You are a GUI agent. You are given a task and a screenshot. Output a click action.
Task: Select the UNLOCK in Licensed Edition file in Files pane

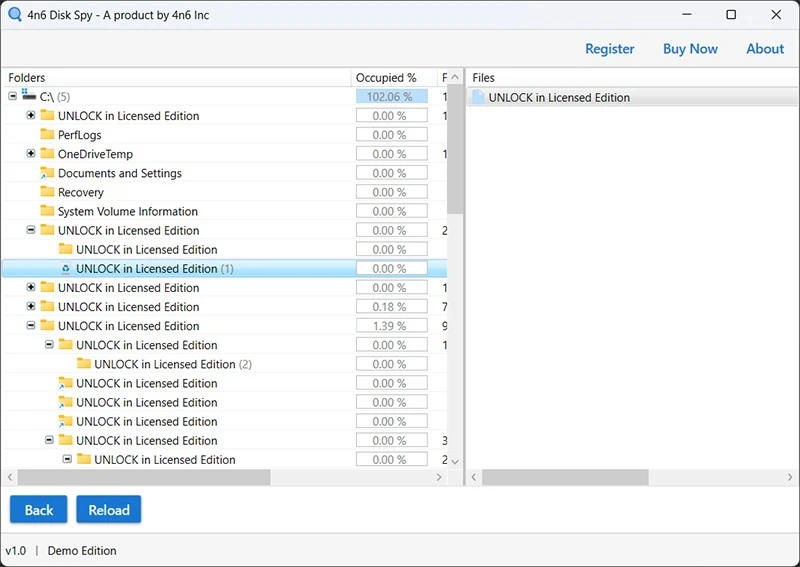[x=633, y=97]
